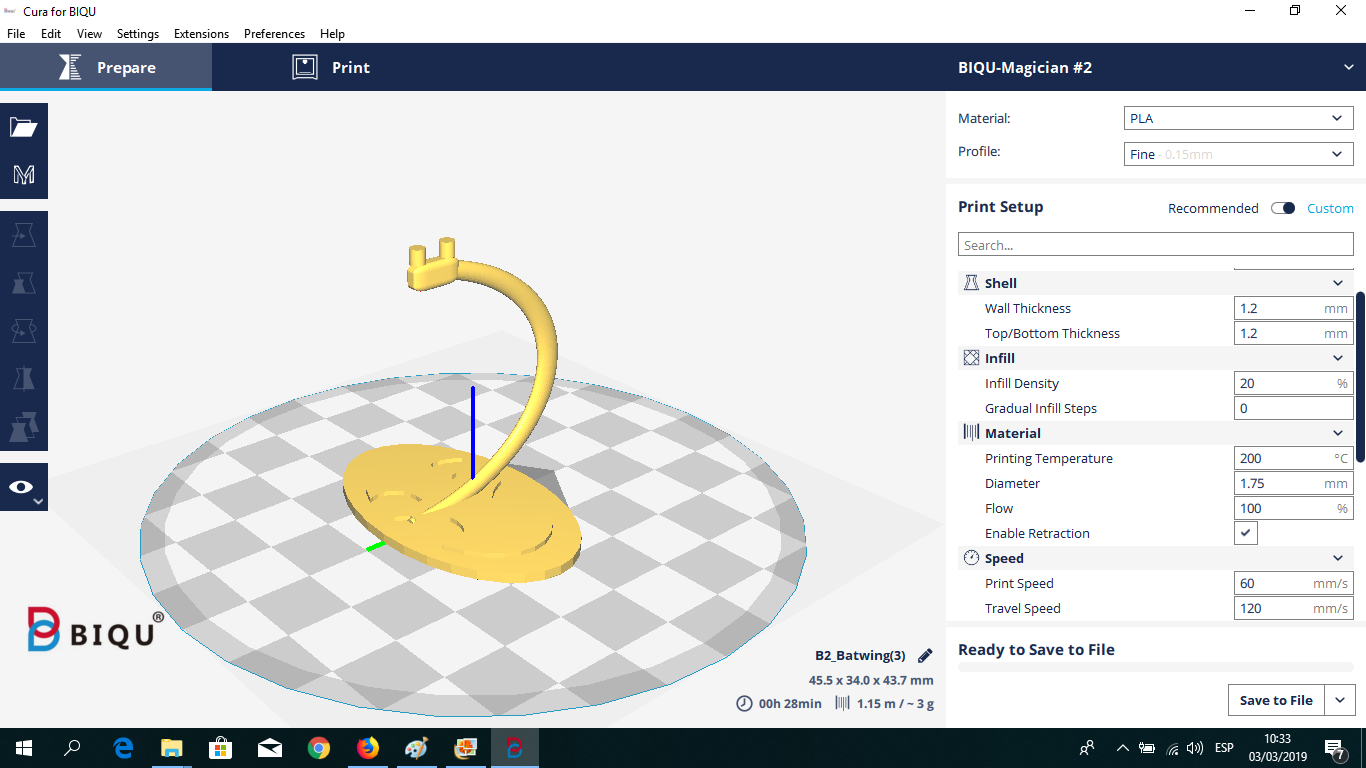Open the Edit menu

click(x=51, y=33)
